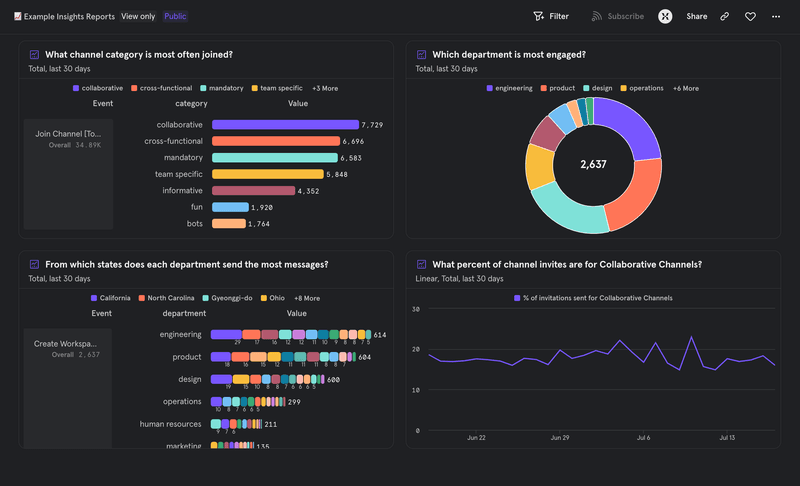Image resolution: width=800 pixels, height=486 pixels.
Task: Click the Subscribe feed icon
Action: 597,17
